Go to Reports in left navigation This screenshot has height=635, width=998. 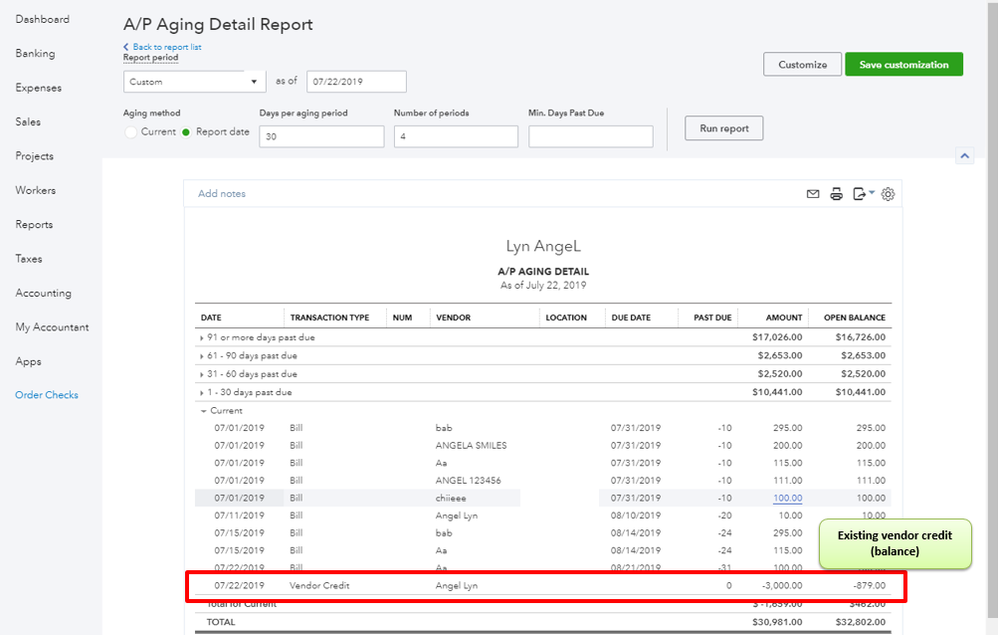tap(34, 225)
